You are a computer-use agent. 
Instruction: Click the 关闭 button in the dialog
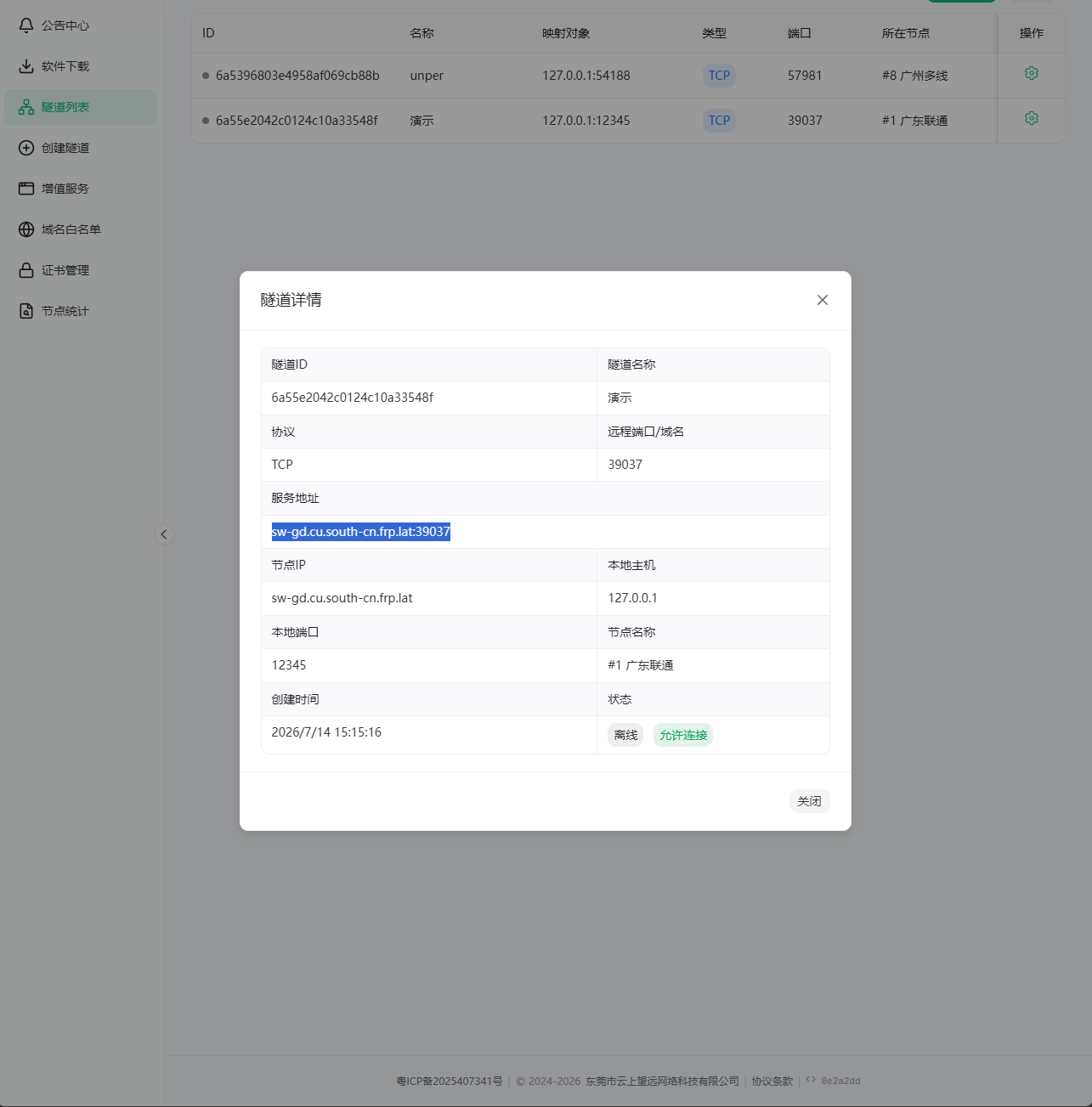(809, 801)
